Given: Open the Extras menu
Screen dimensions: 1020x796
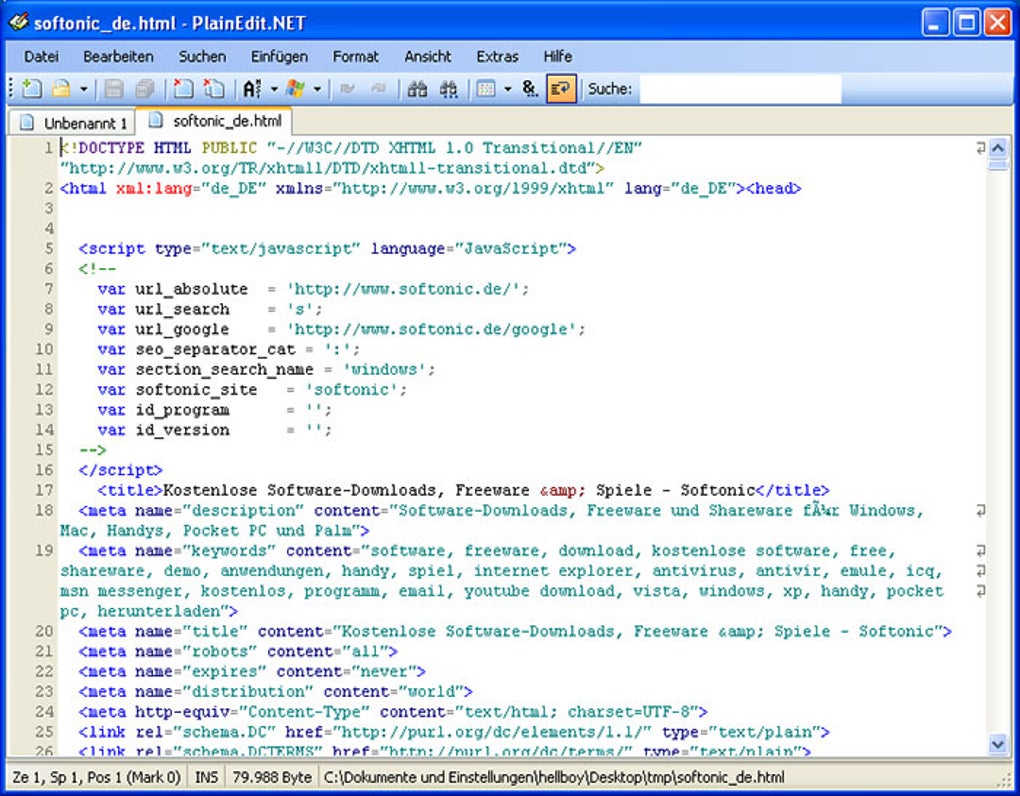Looking at the screenshot, I should coord(497,57).
